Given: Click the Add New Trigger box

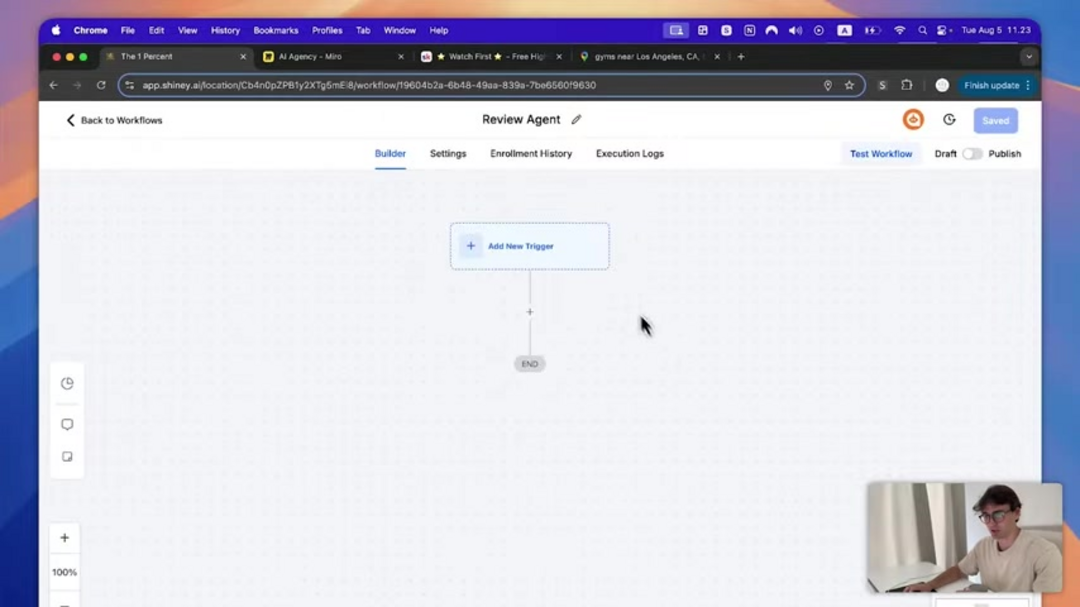Looking at the screenshot, I should (530, 246).
